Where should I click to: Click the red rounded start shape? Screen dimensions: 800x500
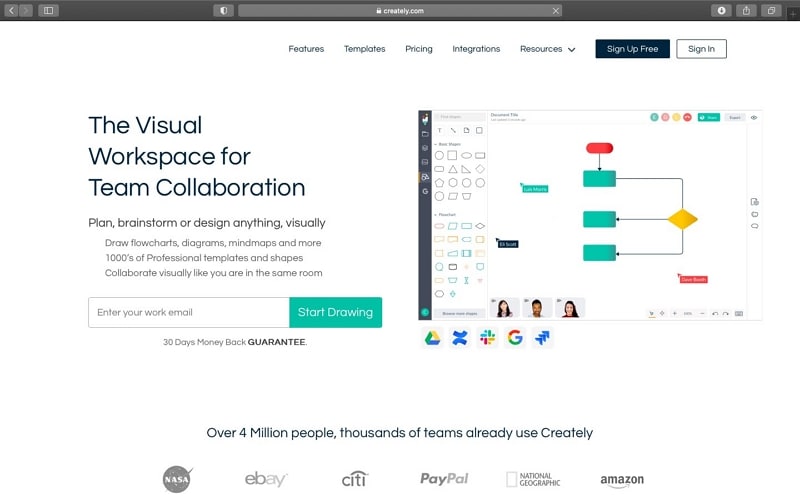[x=599, y=148]
